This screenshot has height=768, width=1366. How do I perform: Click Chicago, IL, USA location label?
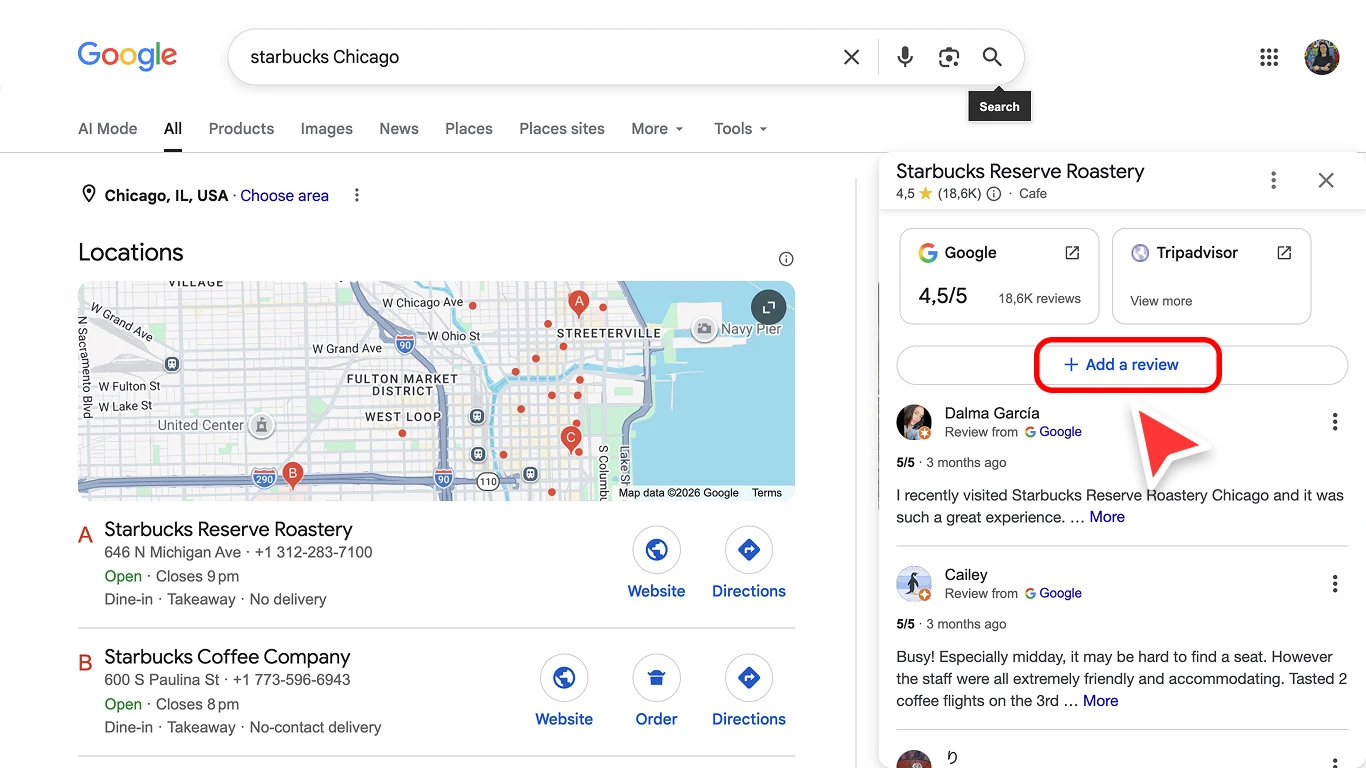[166, 196]
